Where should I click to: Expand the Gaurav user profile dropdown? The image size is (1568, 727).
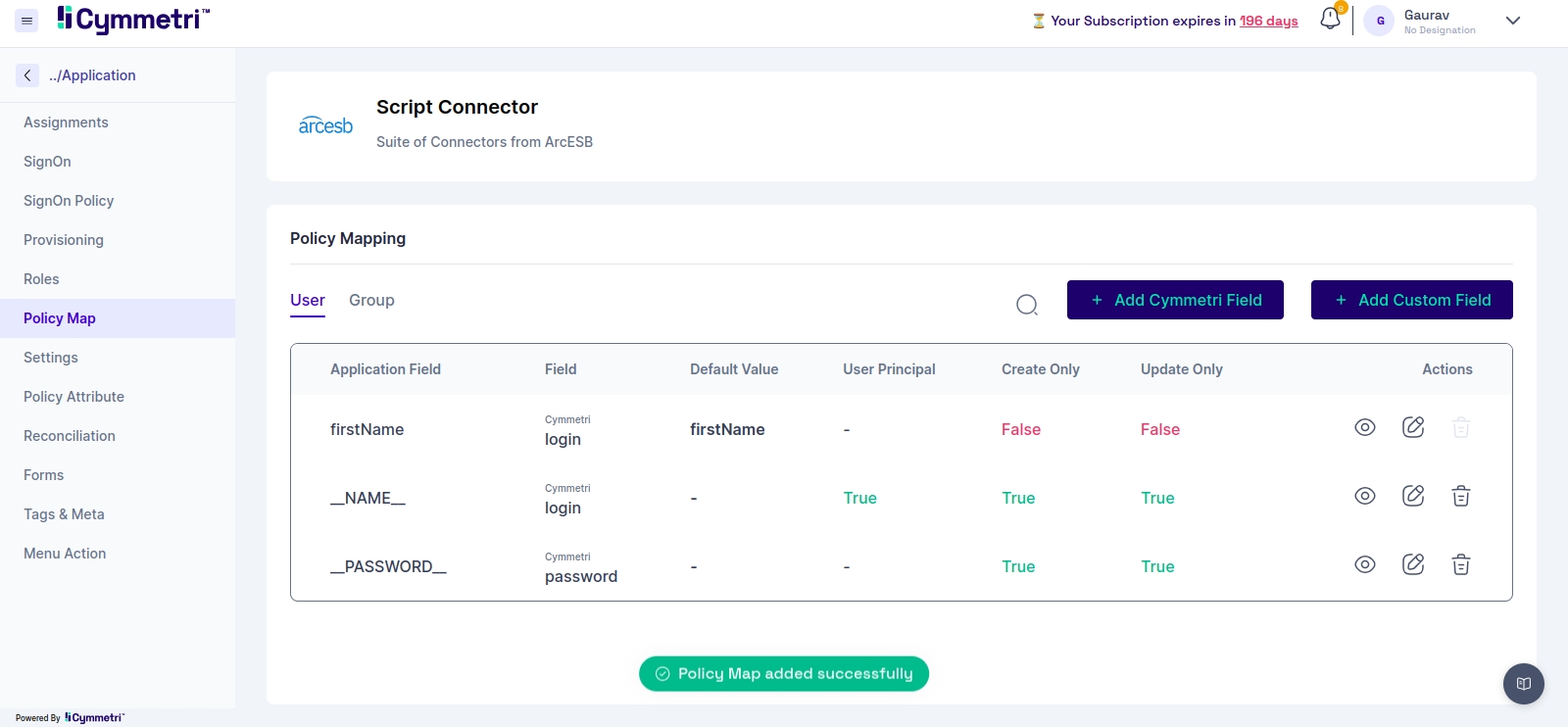pos(1512,21)
